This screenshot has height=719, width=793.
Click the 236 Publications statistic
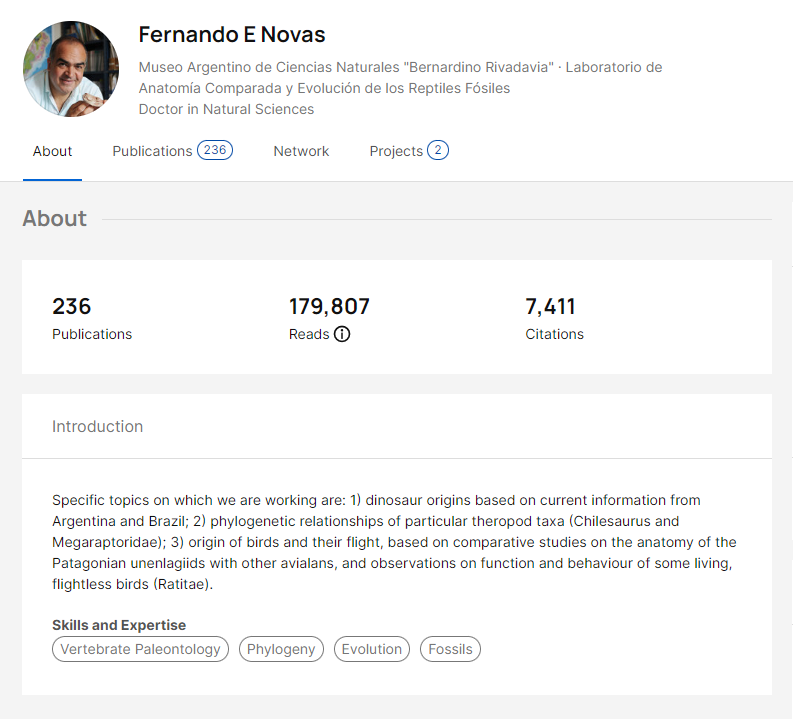[x=92, y=319]
